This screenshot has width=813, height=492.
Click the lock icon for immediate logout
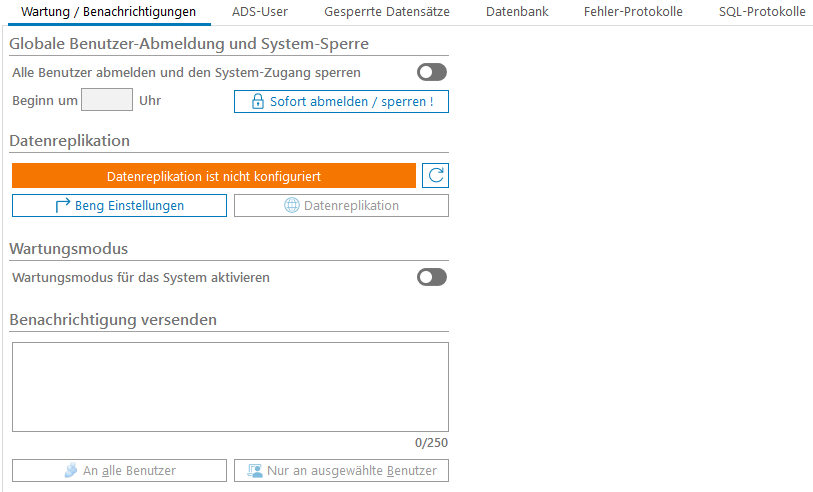pyautogui.click(x=258, y=102)
